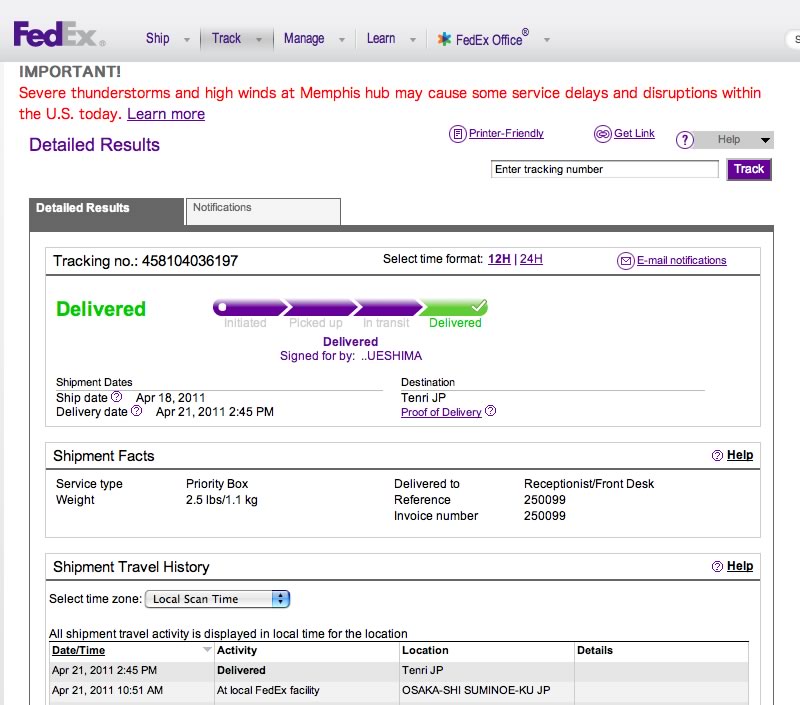This screenshot has width=800, height=705.
Task: Expand the Learn menu arrow
Action: coord(413,40)
